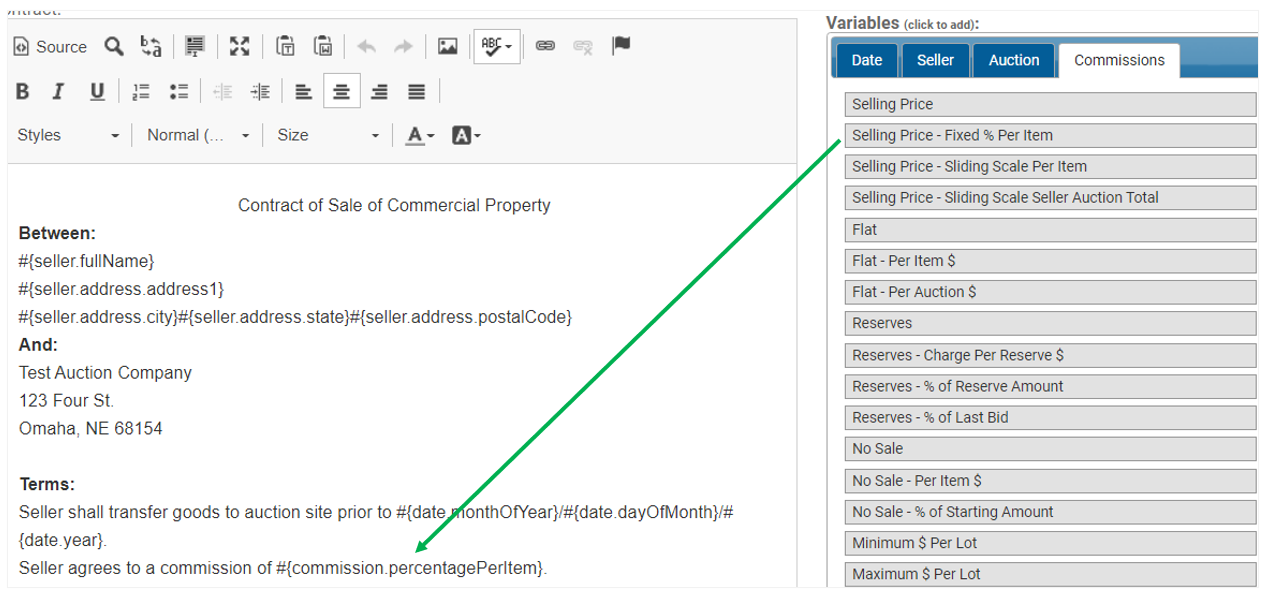Open the font Size dropdown
The width and height of the screenshot is (1266, 602).
[328, 135]
